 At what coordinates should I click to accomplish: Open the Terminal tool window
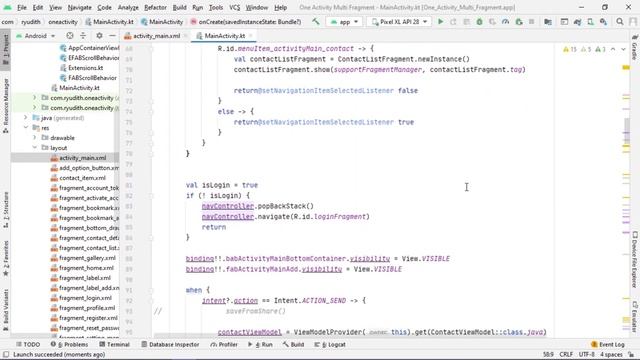click(115, 344)
